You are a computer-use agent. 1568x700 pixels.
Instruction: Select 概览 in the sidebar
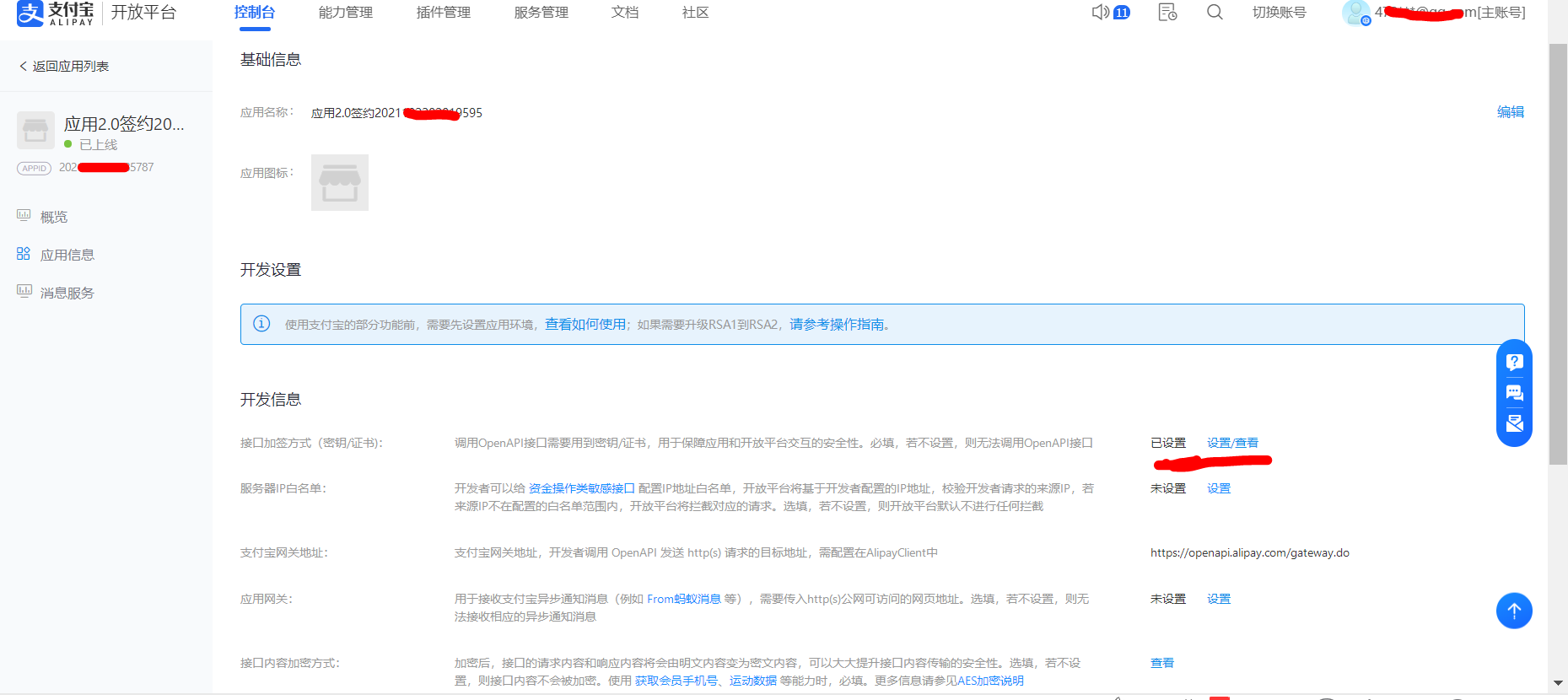(54, 217)
